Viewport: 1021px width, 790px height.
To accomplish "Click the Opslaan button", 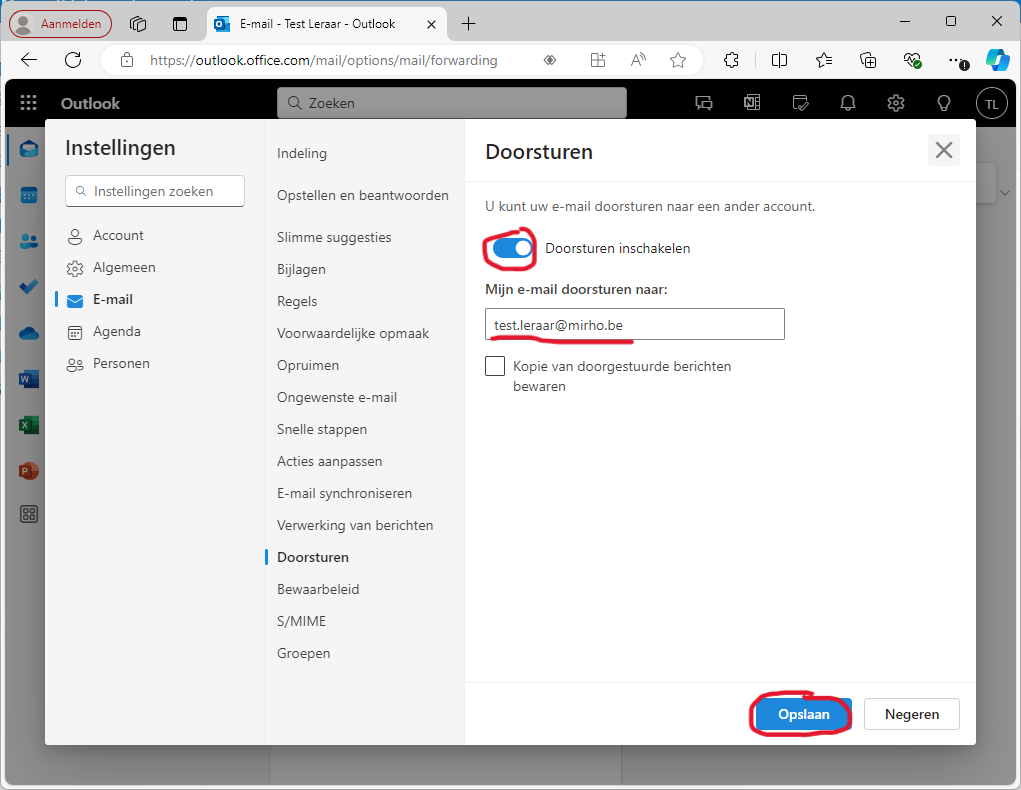I will coord(803,714).
